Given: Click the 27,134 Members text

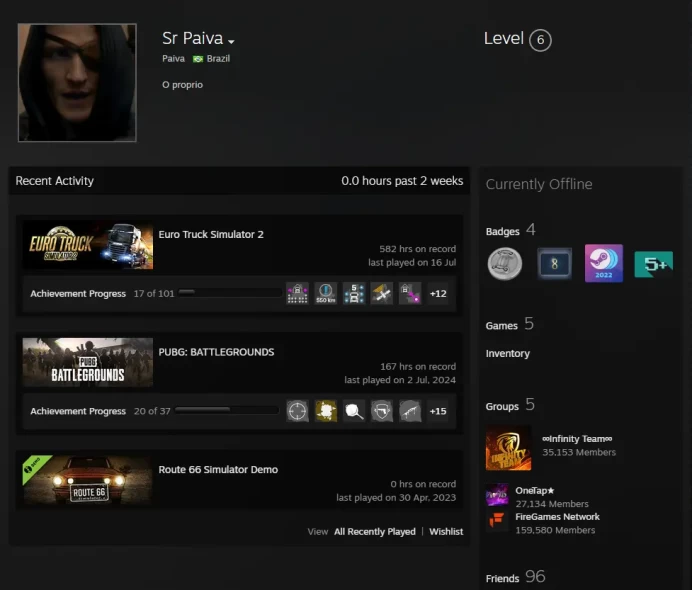Looking at the screenshot, I should [x=552, y=504].
